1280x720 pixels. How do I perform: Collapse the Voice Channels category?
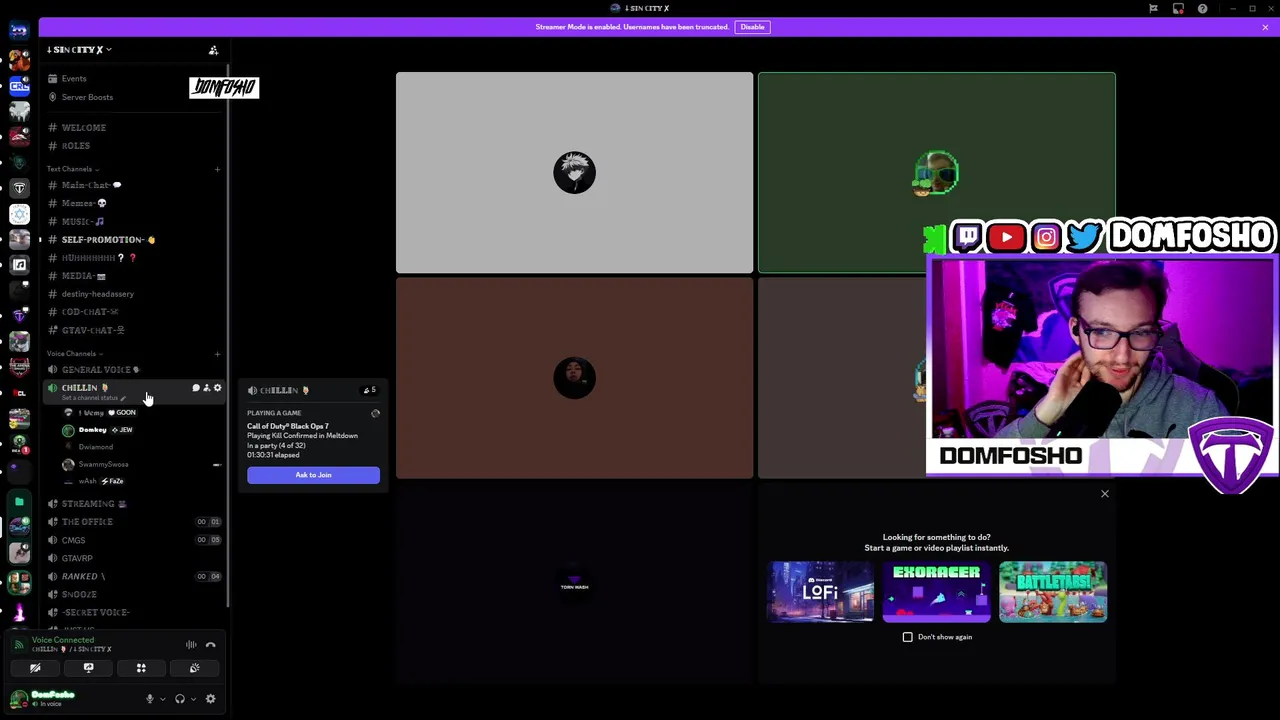pyautogui.click(x=74, y=353)
